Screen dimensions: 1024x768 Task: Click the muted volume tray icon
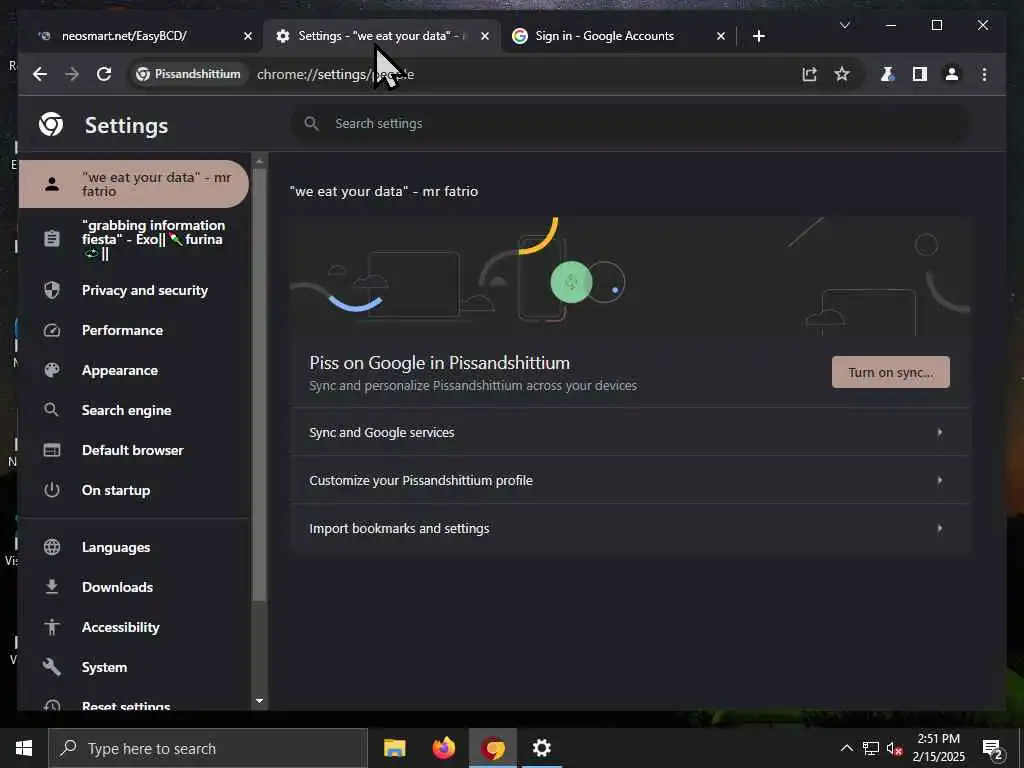pos(895,748)
